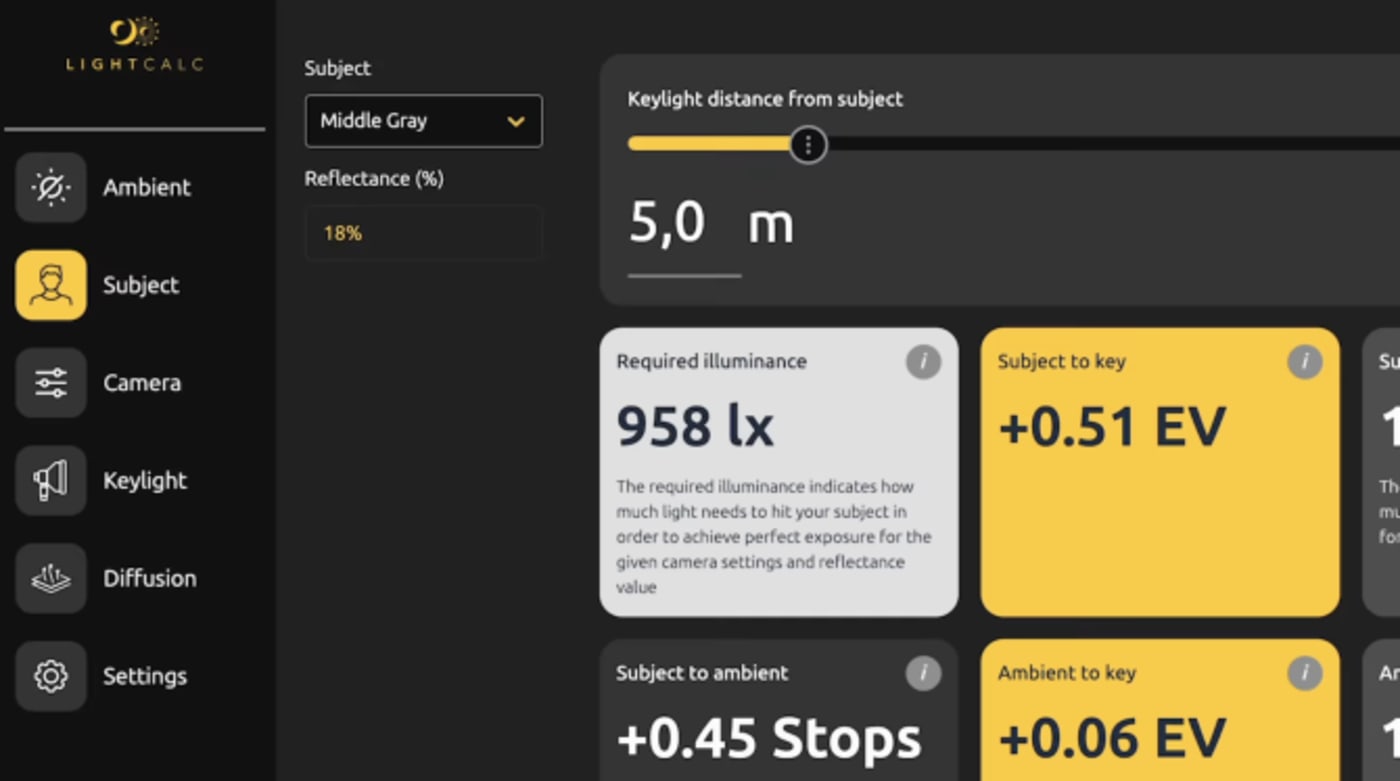Open the Keylight menu label
This screenshot has width=1400, height=781.
pyautogui.click(x=145, y=480)
